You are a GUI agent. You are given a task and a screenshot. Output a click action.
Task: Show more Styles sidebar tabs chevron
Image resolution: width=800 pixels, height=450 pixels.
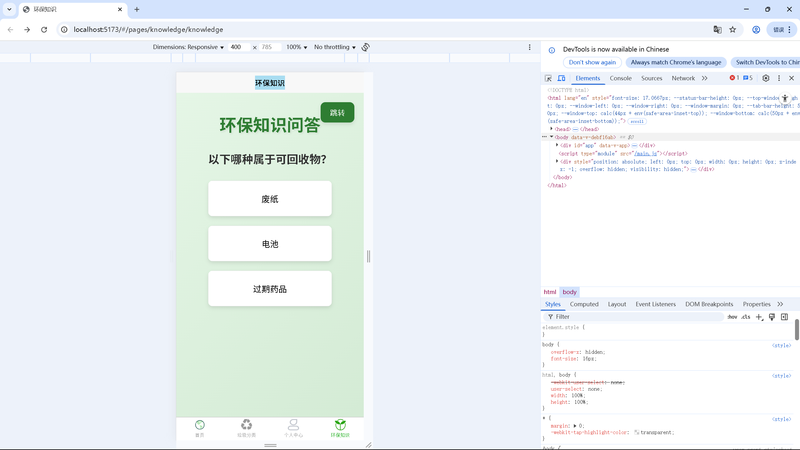point(780,304)
